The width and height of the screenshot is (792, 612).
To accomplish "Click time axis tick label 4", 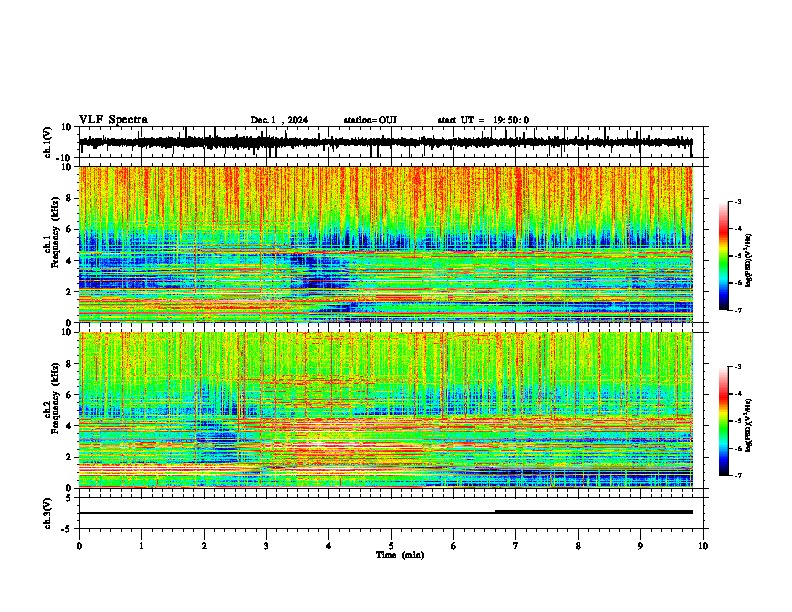I will pyautogui.click(x=329, y=546).
